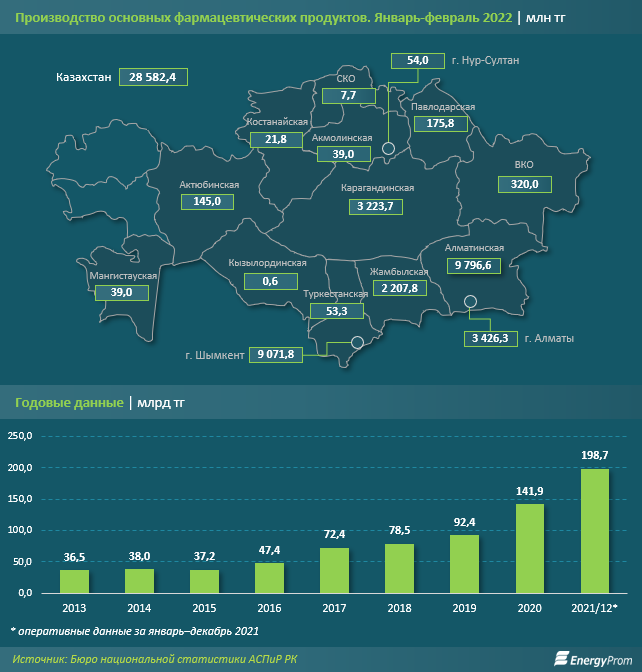This screenshot has width=642, height=672.
Task: Click the Кызылординская value 0,6 box
Action: pyautogui.click(x=270, y=281)
